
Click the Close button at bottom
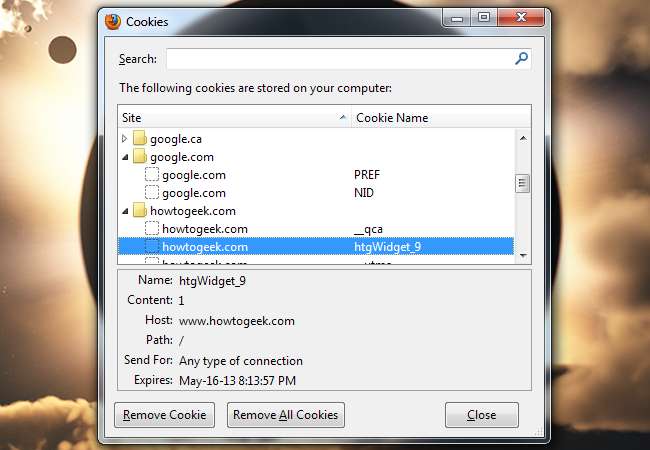(482, 415)
